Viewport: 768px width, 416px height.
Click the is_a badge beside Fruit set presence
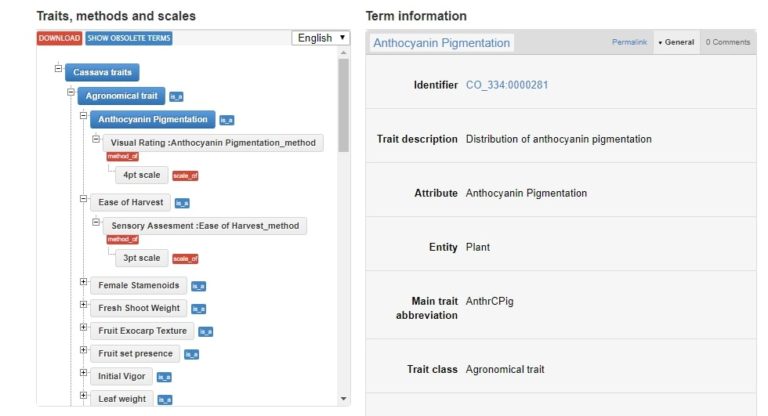pos(192,354)
